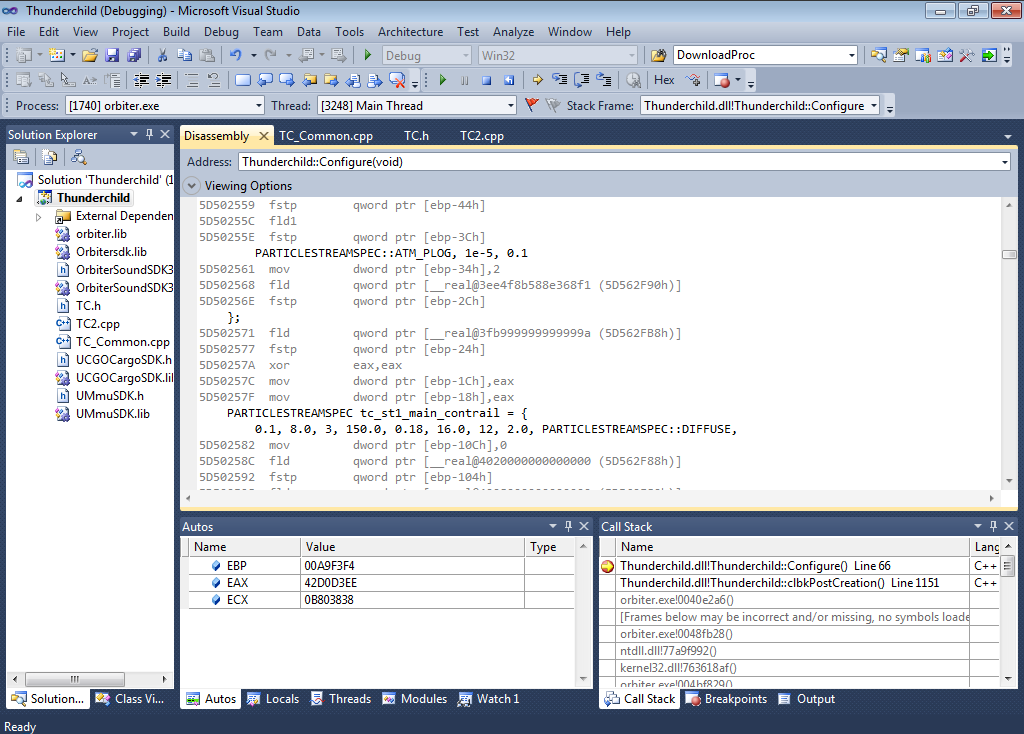Open the Solution Explorer toolbar icon
Screen dimensions: 1024x734
tap(879, 56)
